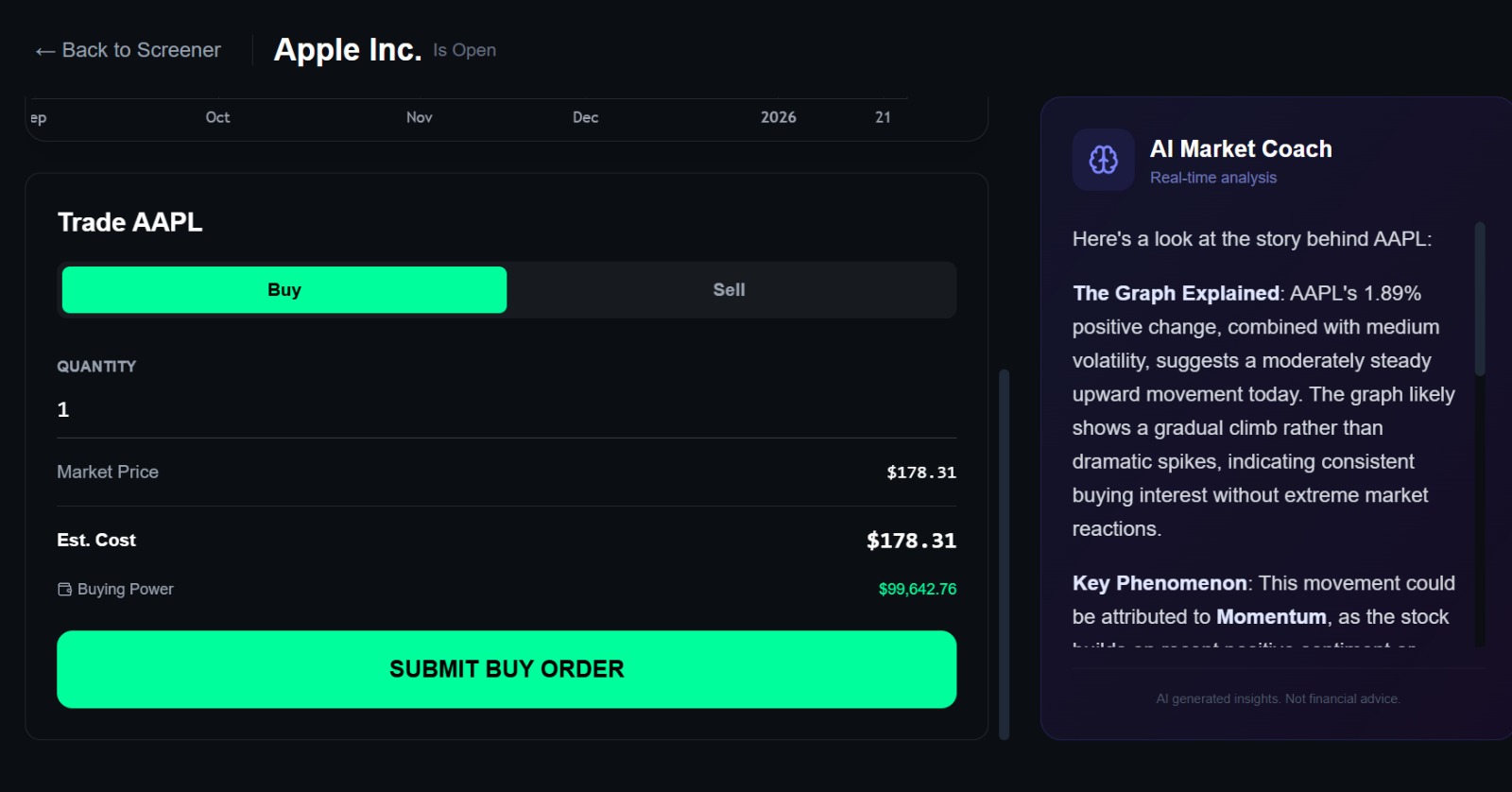Click the AI coach panel scrollbar

(x=1480, y=300)
